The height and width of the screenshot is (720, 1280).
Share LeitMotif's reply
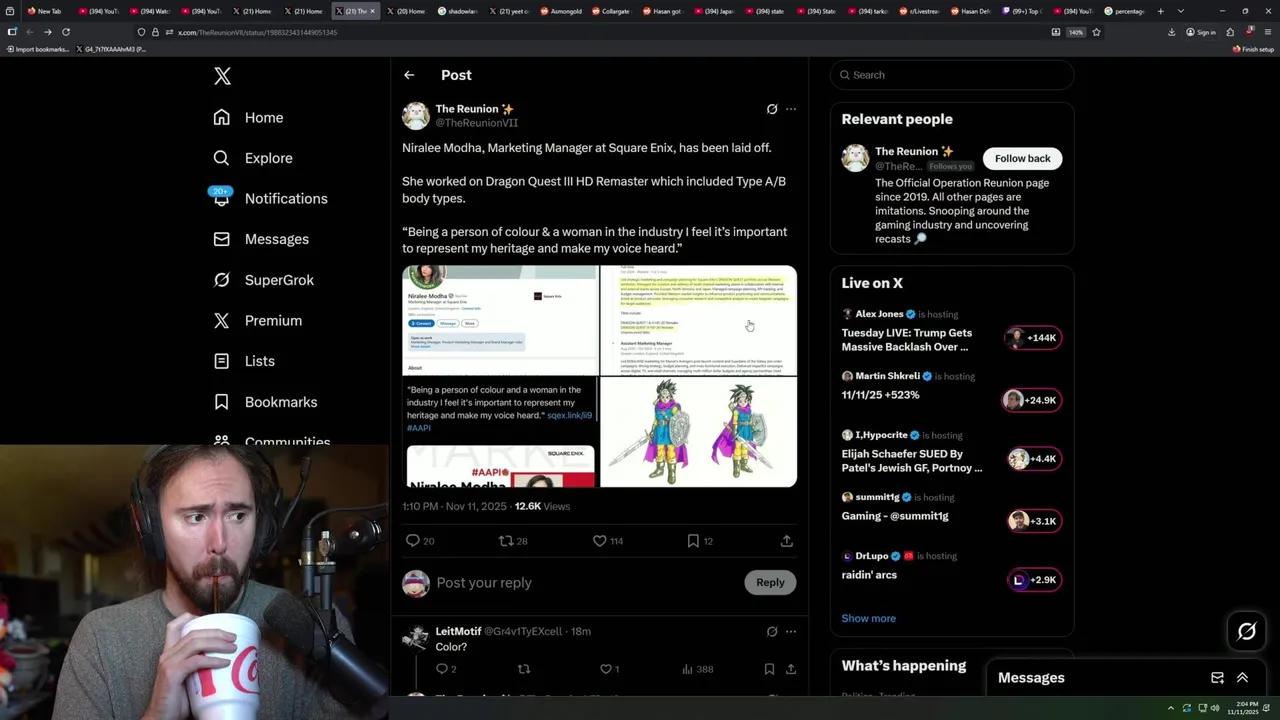click(x=790, y=669)
